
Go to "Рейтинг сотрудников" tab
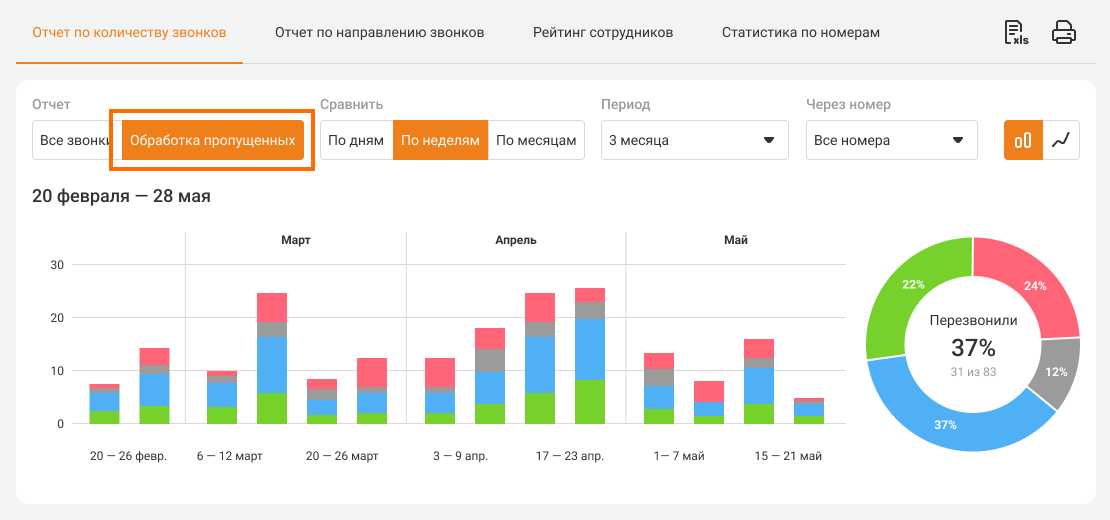coord(603,33)
